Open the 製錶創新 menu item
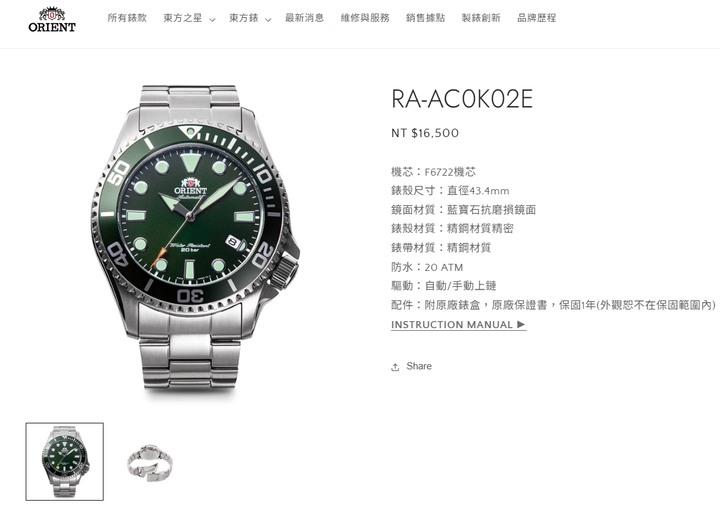The height and width of the screenshot is (509, 720). pos(481,18)
